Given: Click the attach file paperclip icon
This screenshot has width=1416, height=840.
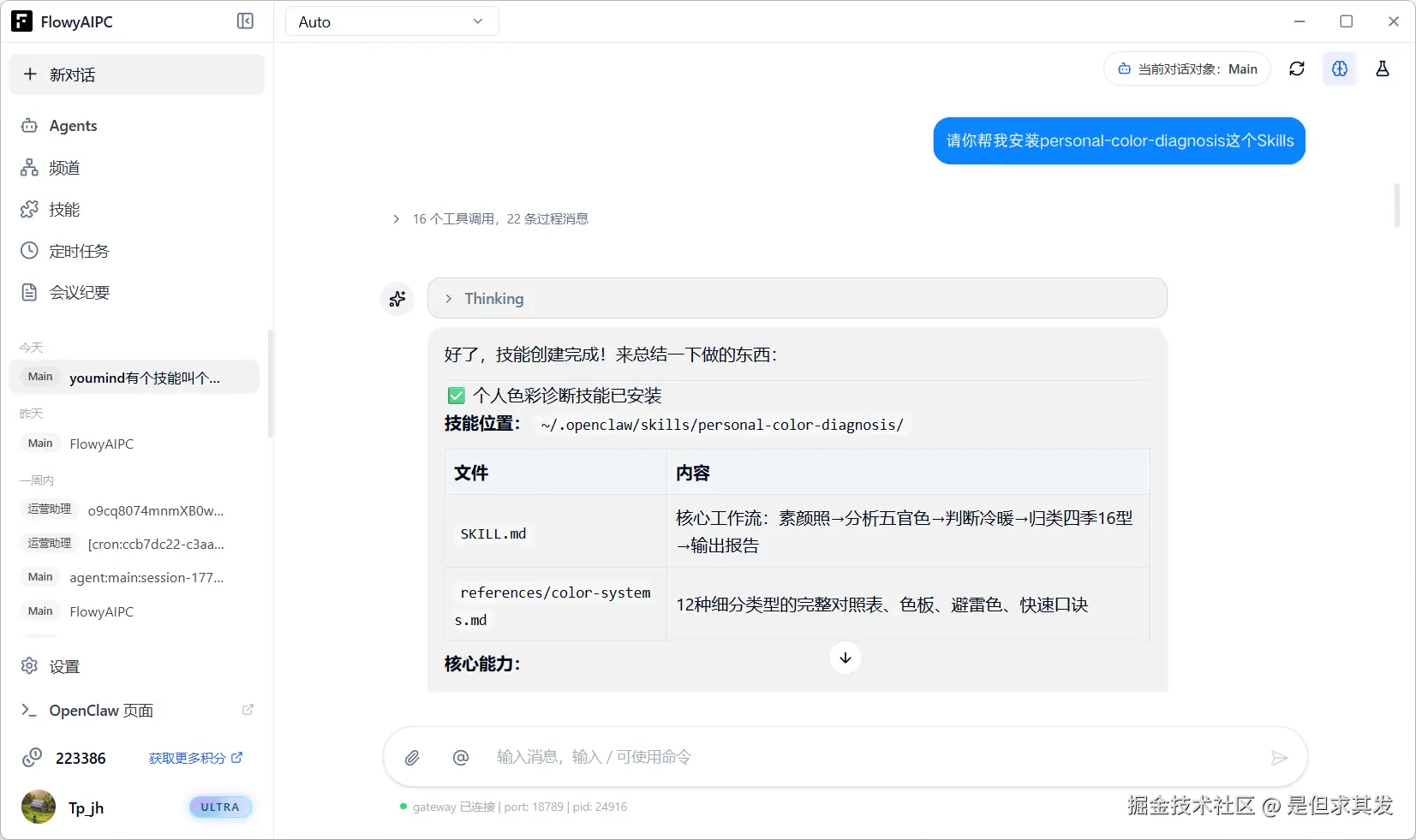Looking at the screenshot, I should pos(412,758).
